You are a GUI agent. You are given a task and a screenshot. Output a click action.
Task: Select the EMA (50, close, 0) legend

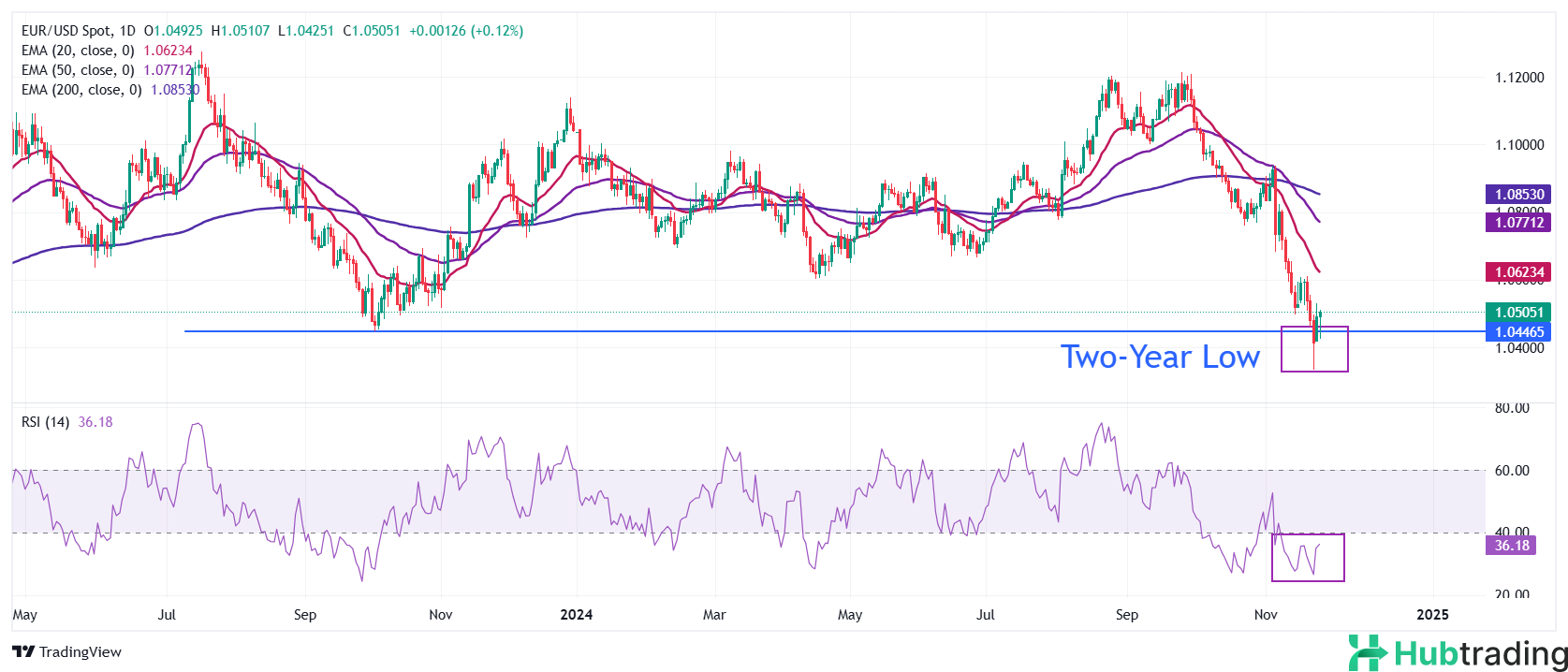pyautogui.click(x=78, y=70)
